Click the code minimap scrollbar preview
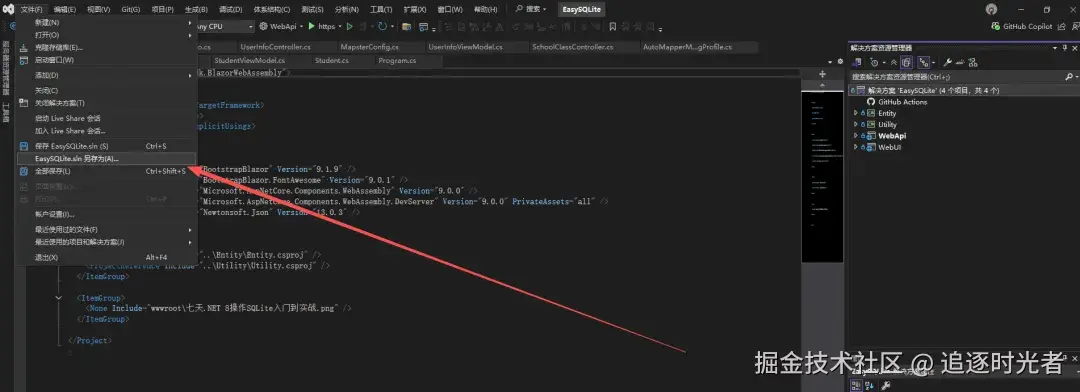Image resolution: width=1080 pixels, height=392 pixels. [x=822, y=176]
